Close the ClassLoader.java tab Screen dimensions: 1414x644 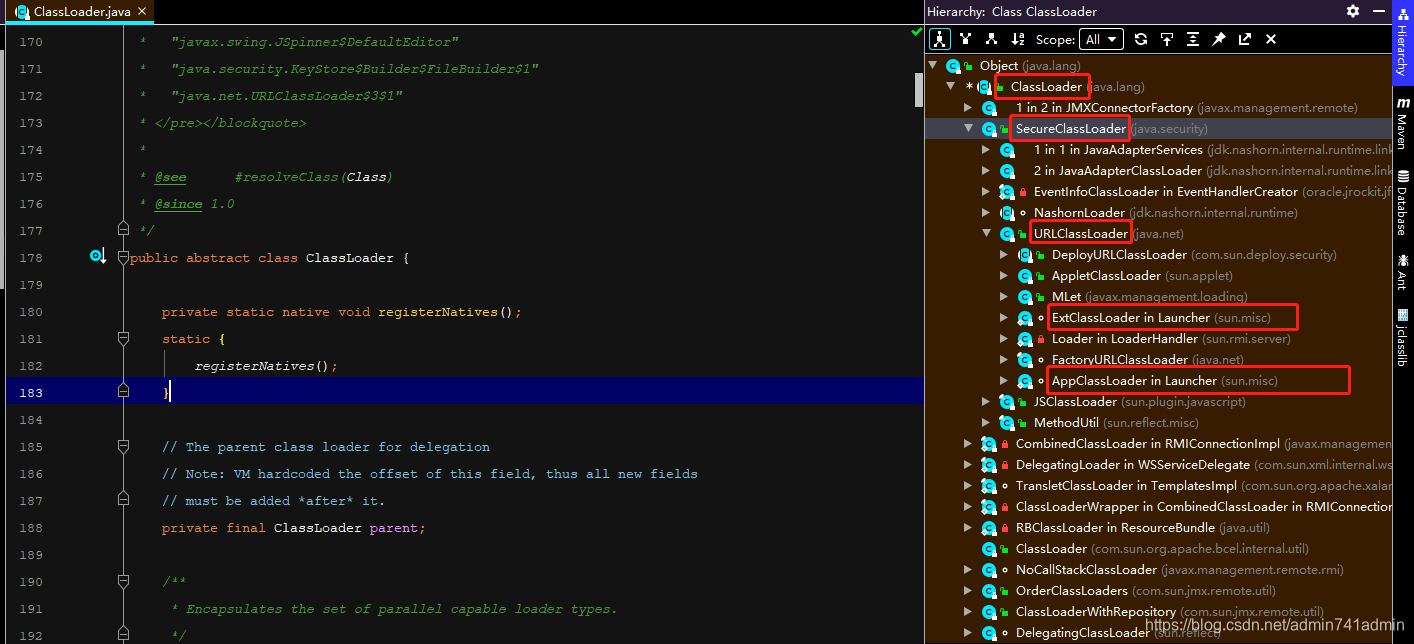tap(144, 12)
